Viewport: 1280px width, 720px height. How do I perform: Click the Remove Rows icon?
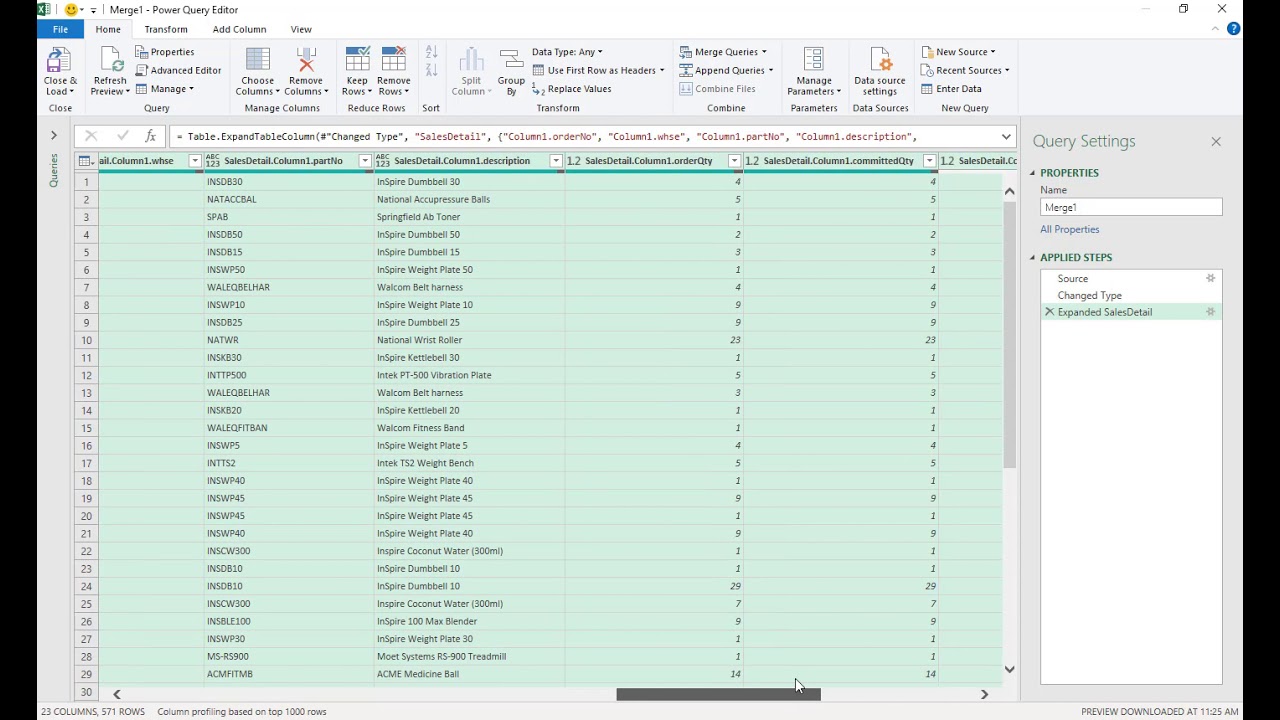tap(394, 60)
